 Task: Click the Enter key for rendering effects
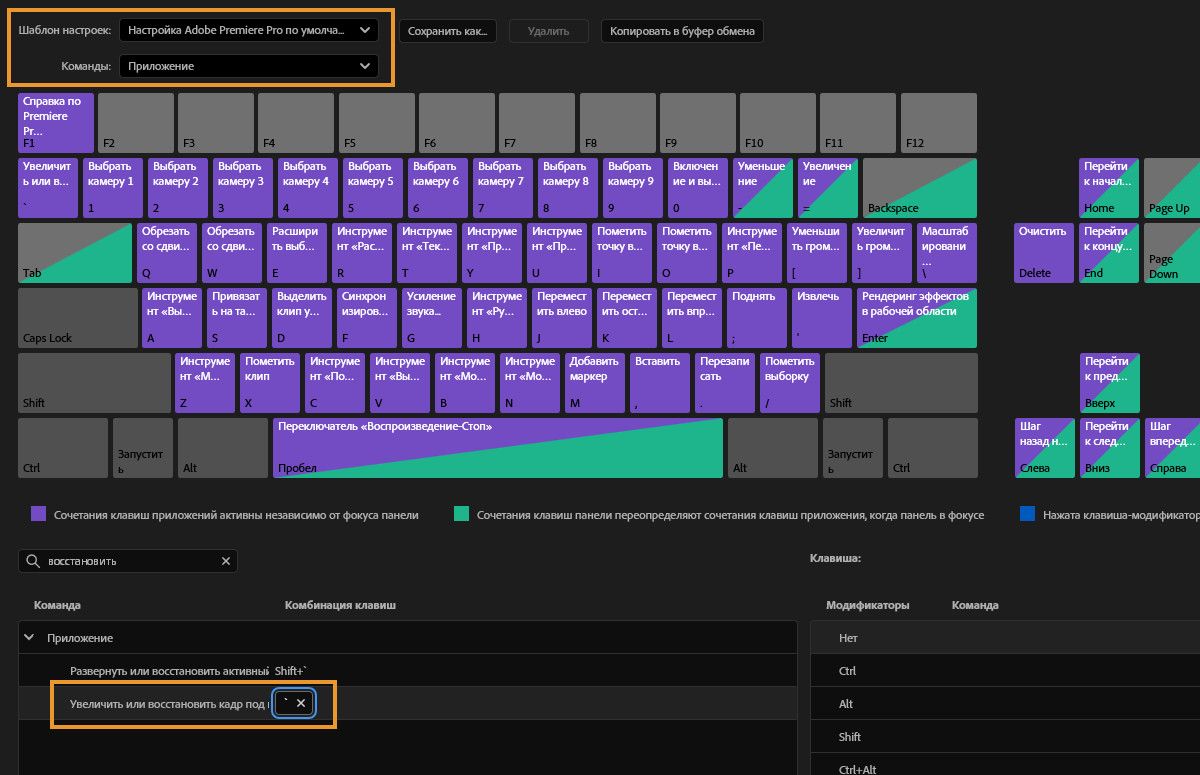coord(915,317)
